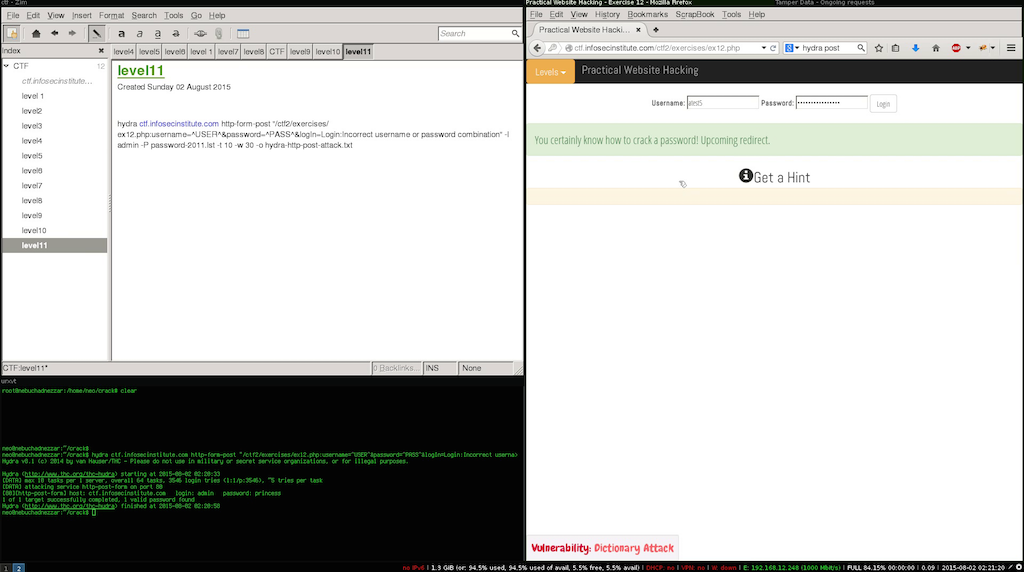Show Firefox bookmarks list icon

[x=895, y=48]
